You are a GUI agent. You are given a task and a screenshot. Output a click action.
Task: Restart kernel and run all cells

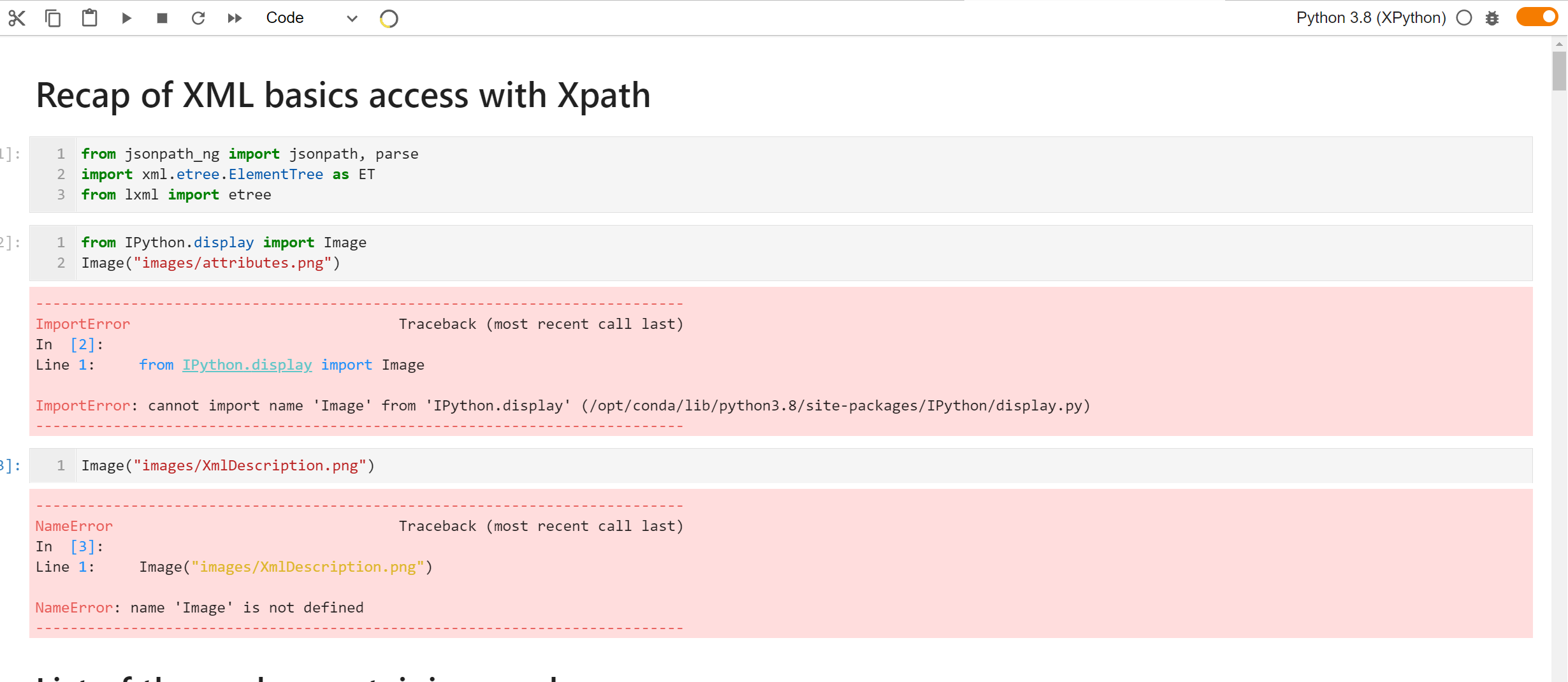click(x=235, y=18)
